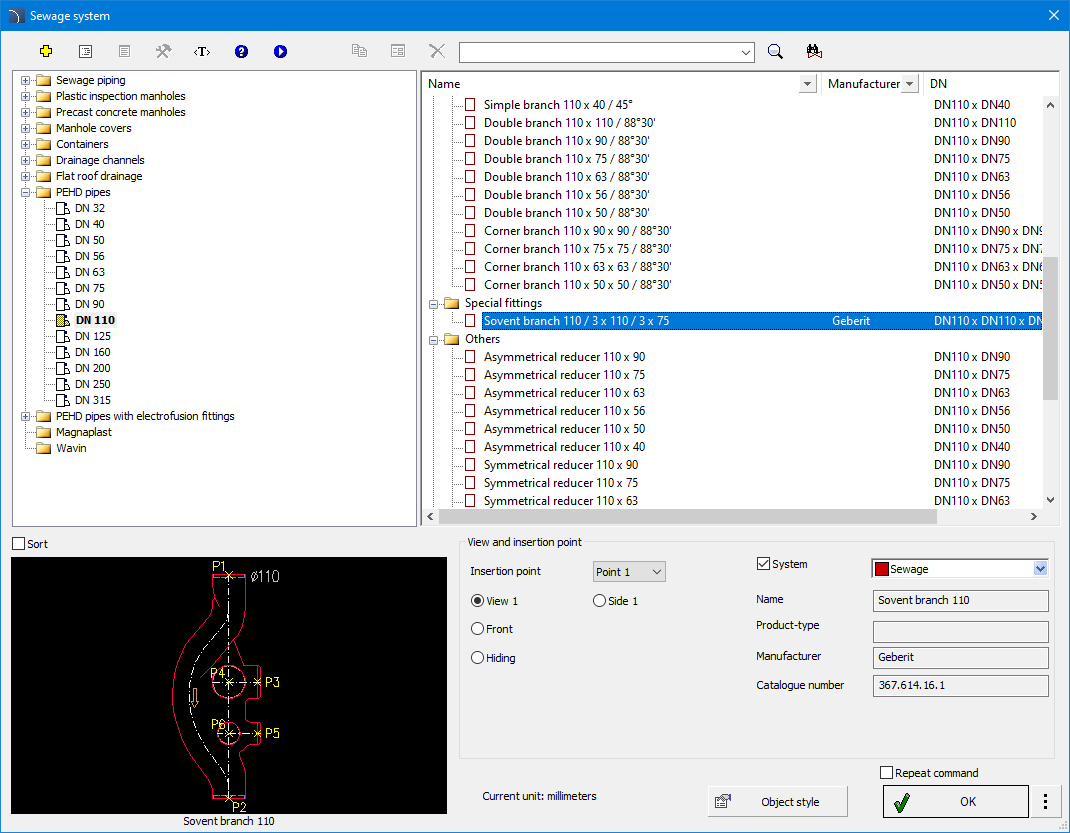Click the OK button

coord(954,801)
